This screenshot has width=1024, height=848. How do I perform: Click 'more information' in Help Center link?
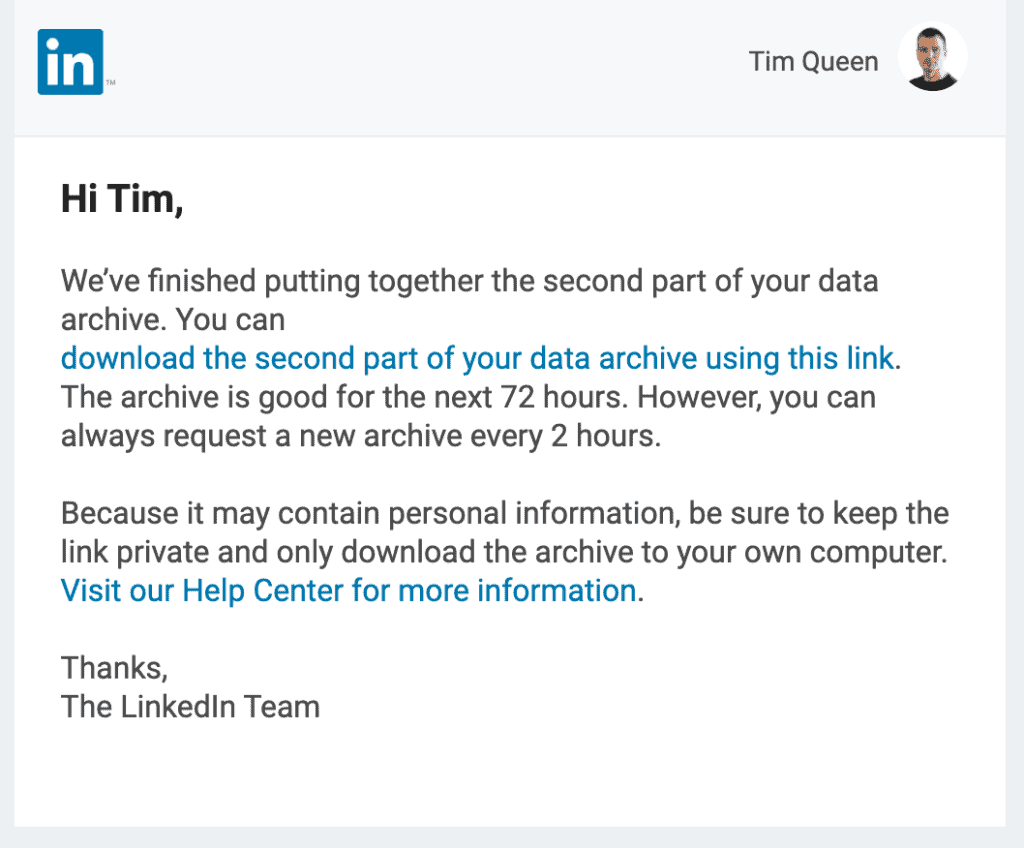coord(516,590)
